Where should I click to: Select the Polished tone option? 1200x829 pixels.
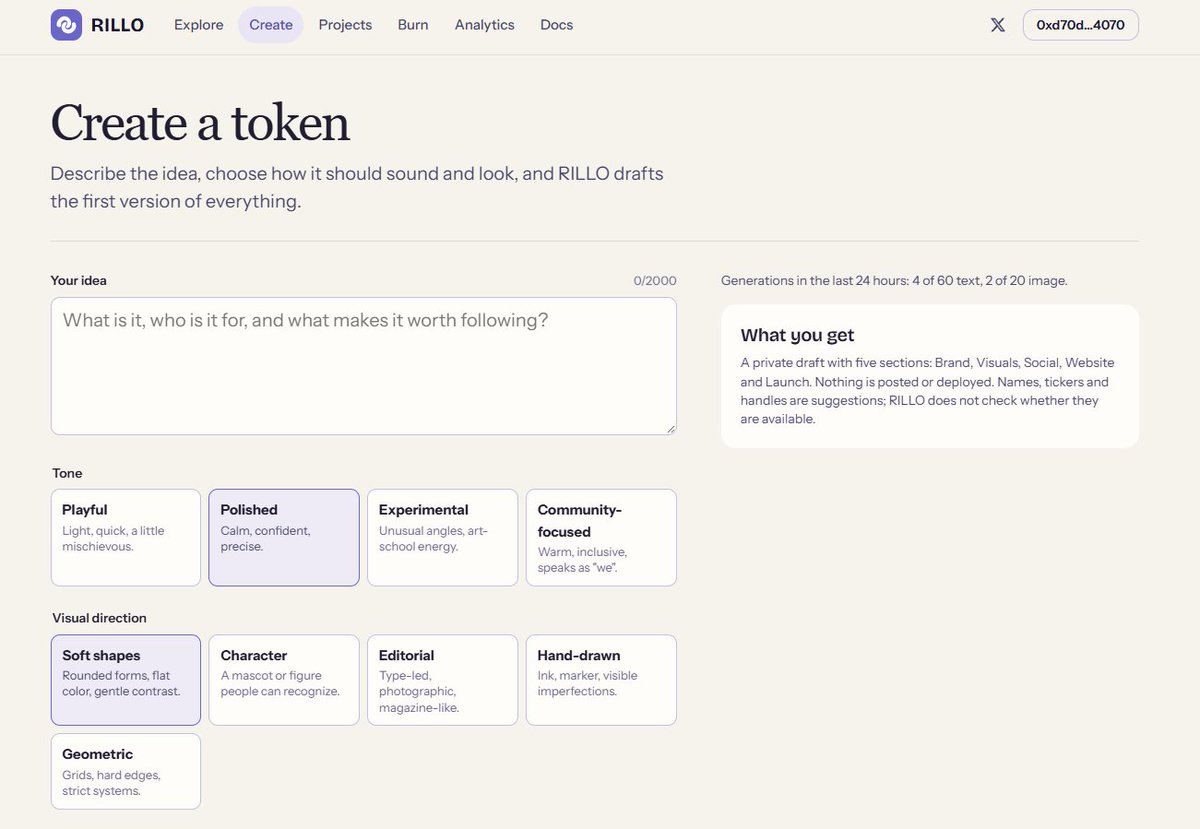point(284,537)
